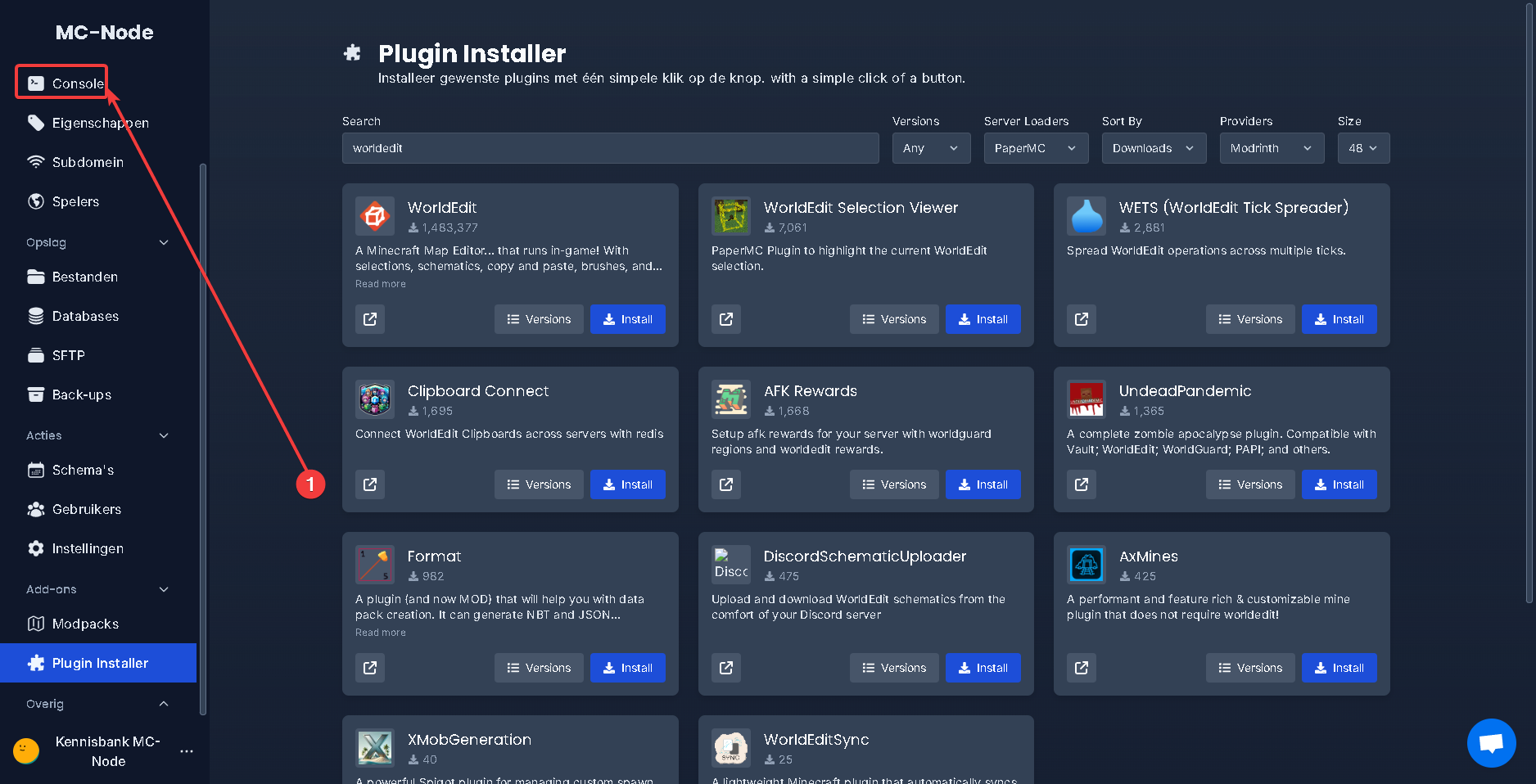Show Versions for UndeadPandemic

click(x=1250, y=484)
